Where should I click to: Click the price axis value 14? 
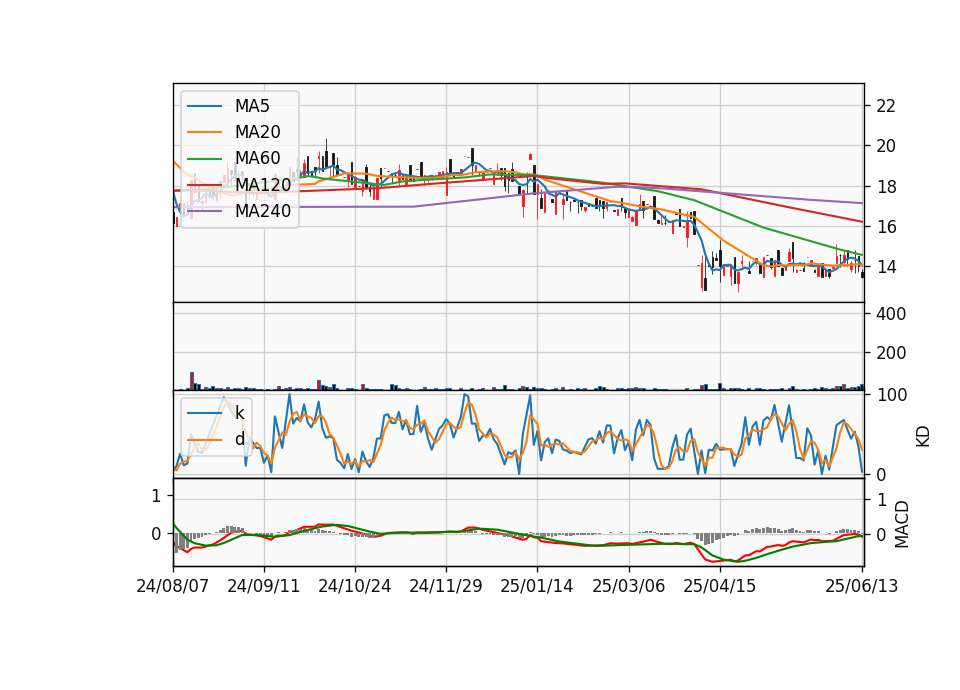pos(886,267)
